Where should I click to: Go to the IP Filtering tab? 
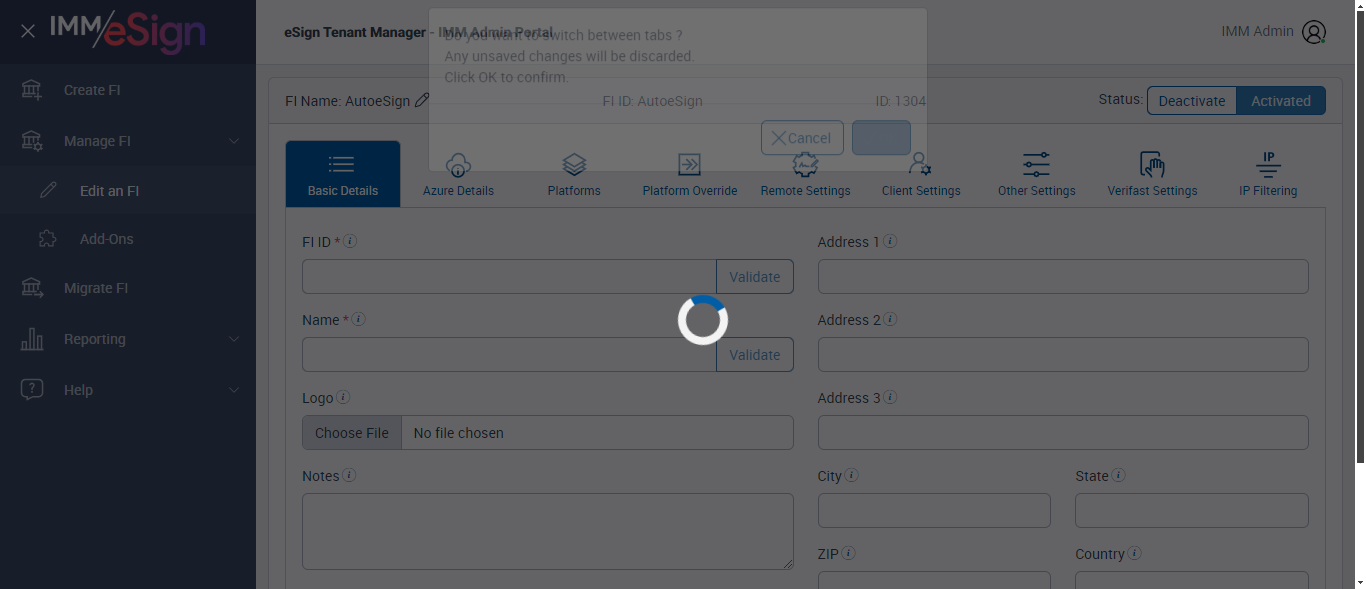(1268, 174)
